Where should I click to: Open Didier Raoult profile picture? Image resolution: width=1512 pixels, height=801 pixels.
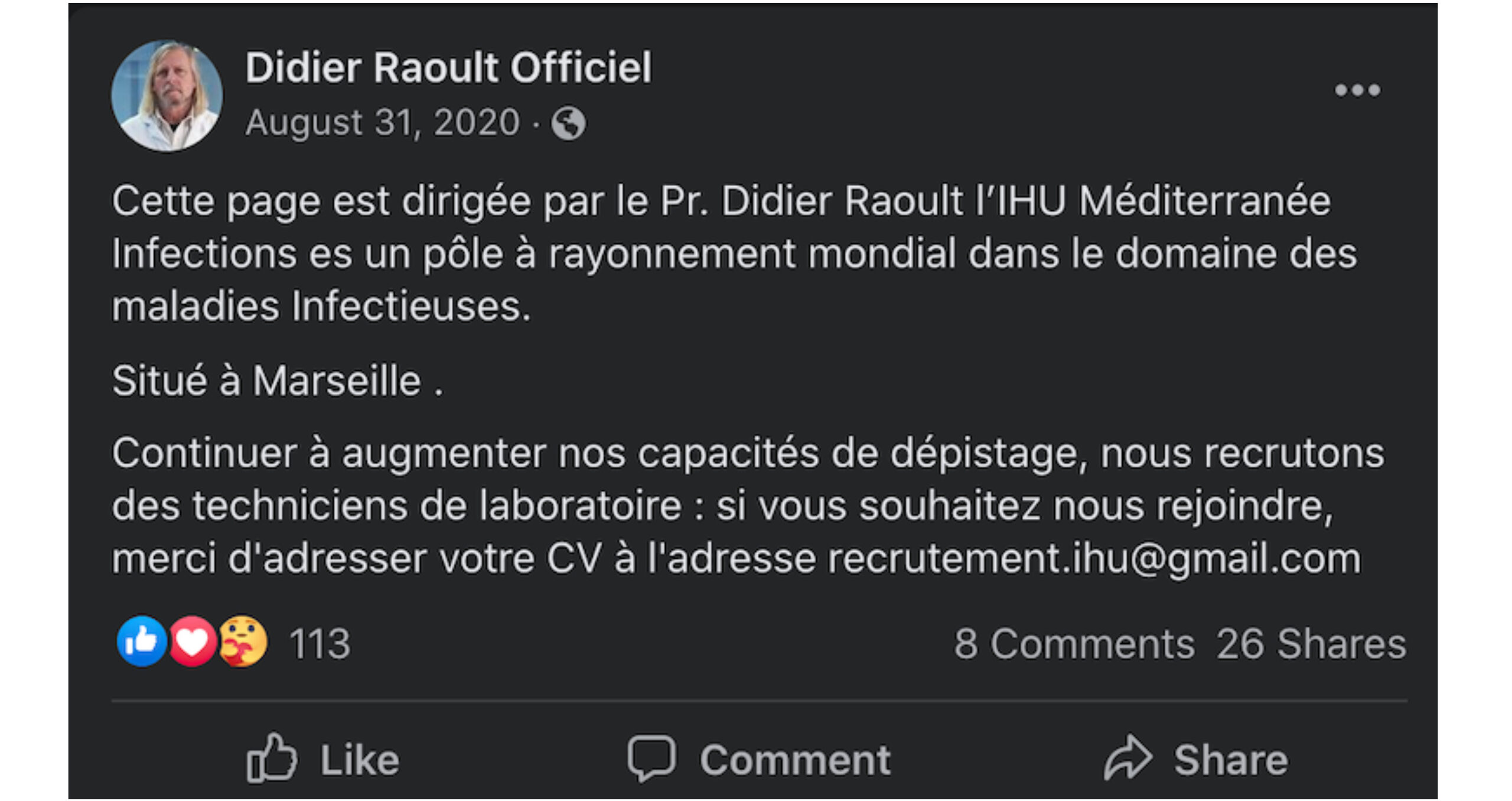coord(167,96)
